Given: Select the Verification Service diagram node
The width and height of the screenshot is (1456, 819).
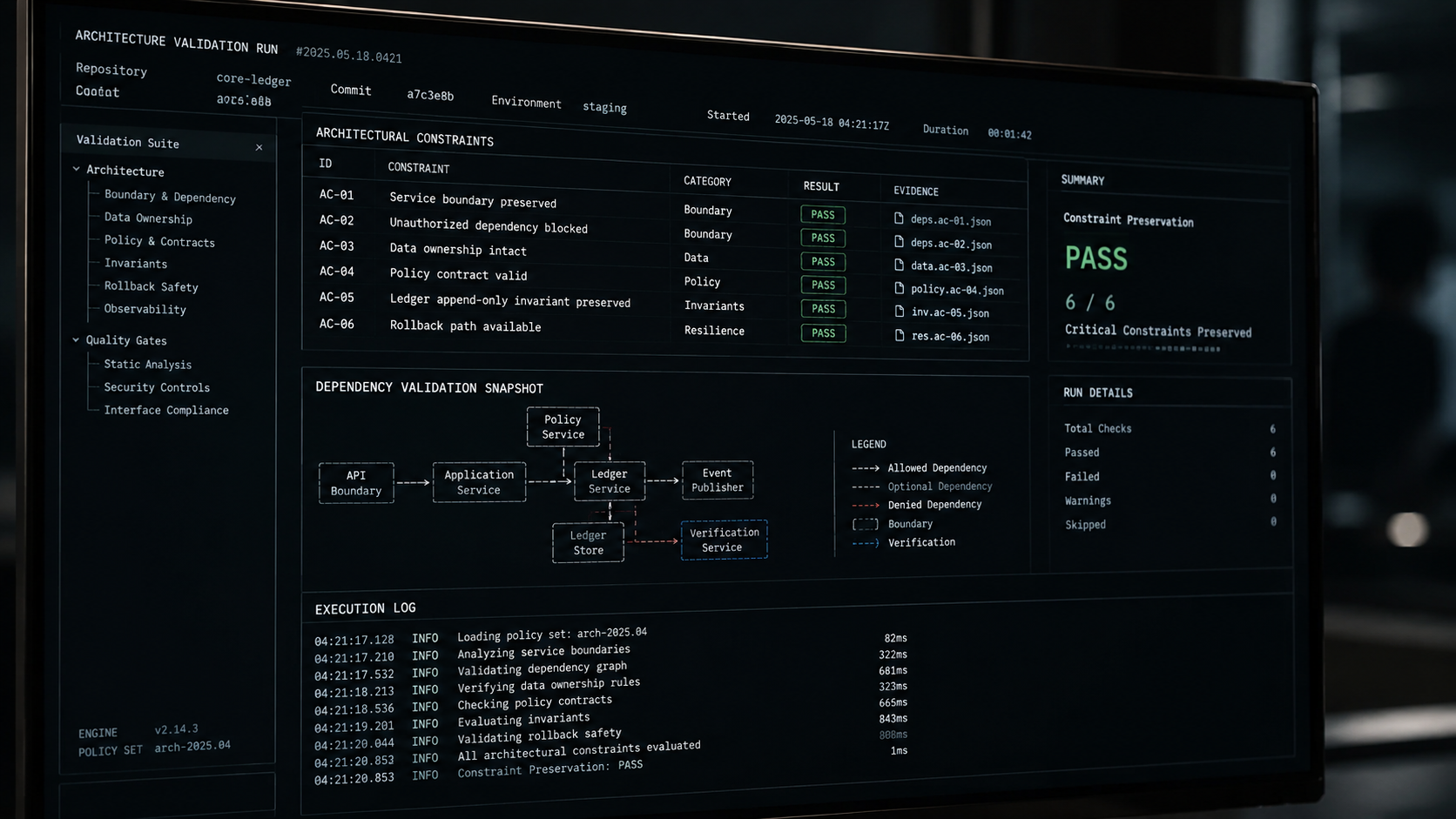Looking at the screenshot, I should pyautogui.click(x=724, y=540).
